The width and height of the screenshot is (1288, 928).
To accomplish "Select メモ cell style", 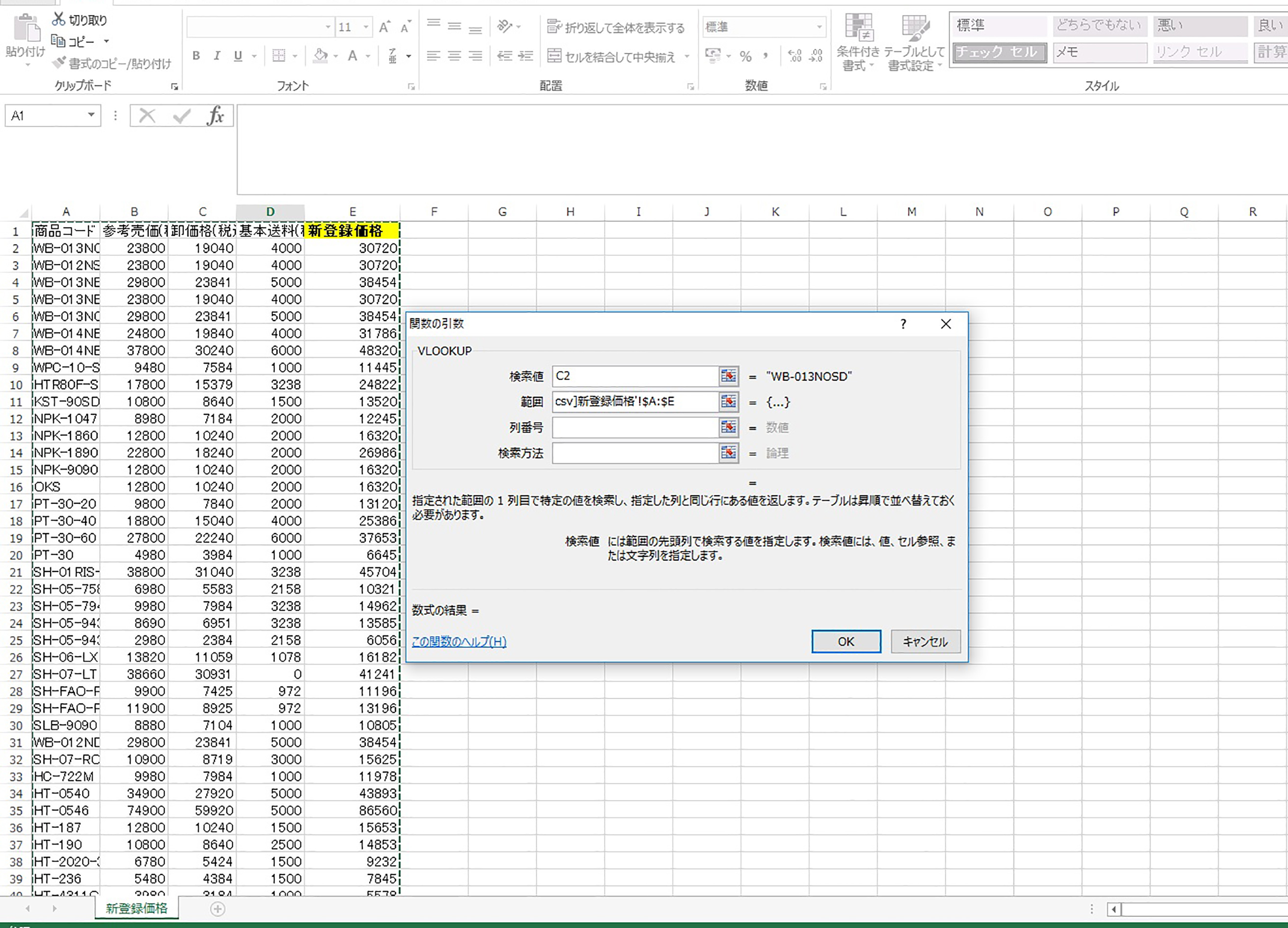I will (1100, 52).
